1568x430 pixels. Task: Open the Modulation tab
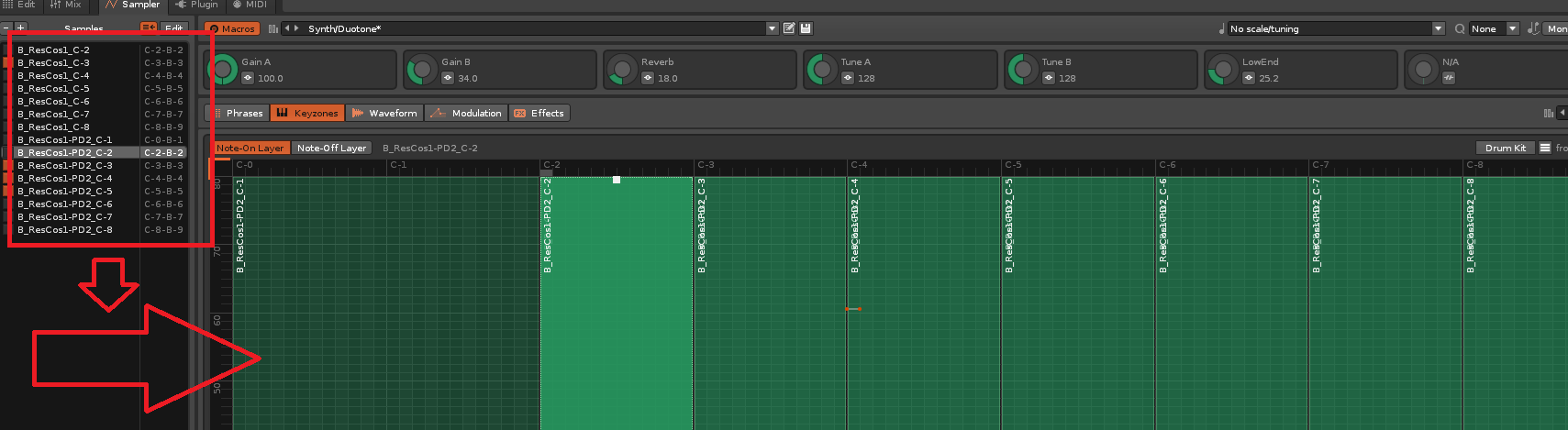click(466, 113)
